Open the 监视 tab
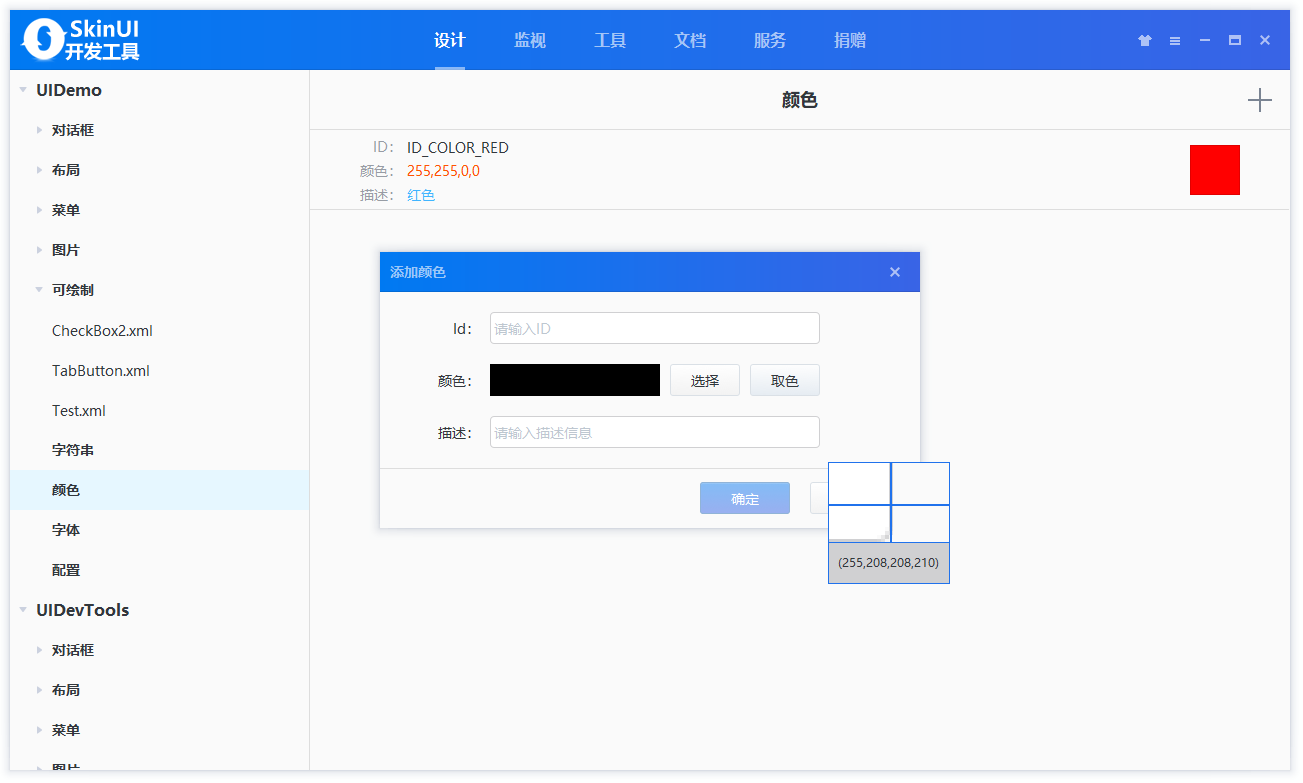 pyautogui.click(x=530, y=40)
